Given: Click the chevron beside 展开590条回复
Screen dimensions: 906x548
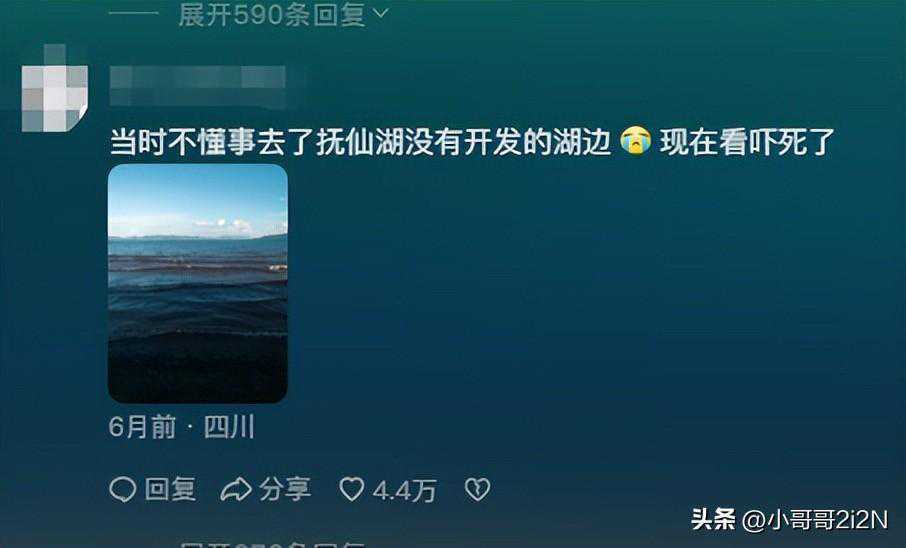Looking at the screenshot, I should pyautogui.click(x=380, y=13).
